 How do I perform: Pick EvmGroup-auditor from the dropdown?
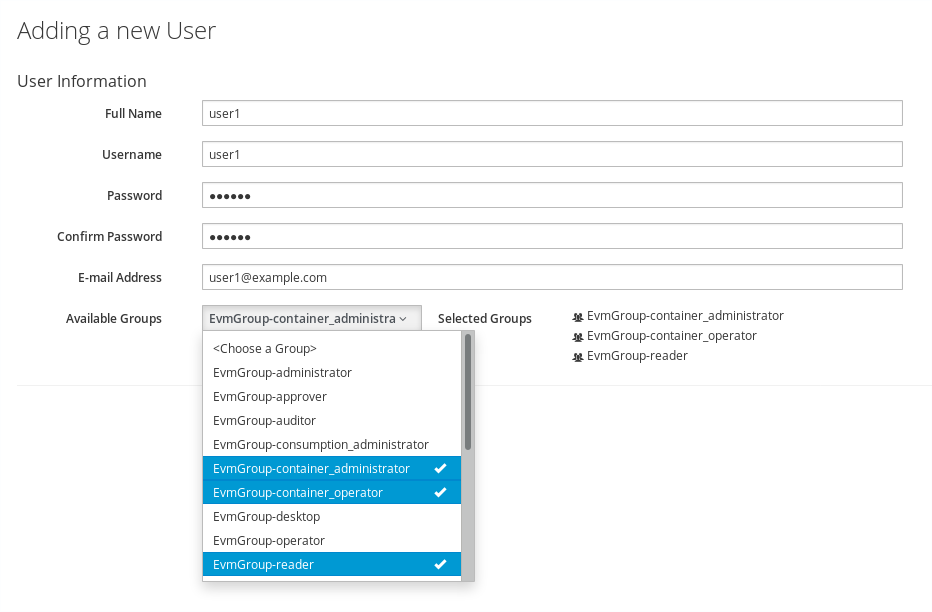click(264, 421)
